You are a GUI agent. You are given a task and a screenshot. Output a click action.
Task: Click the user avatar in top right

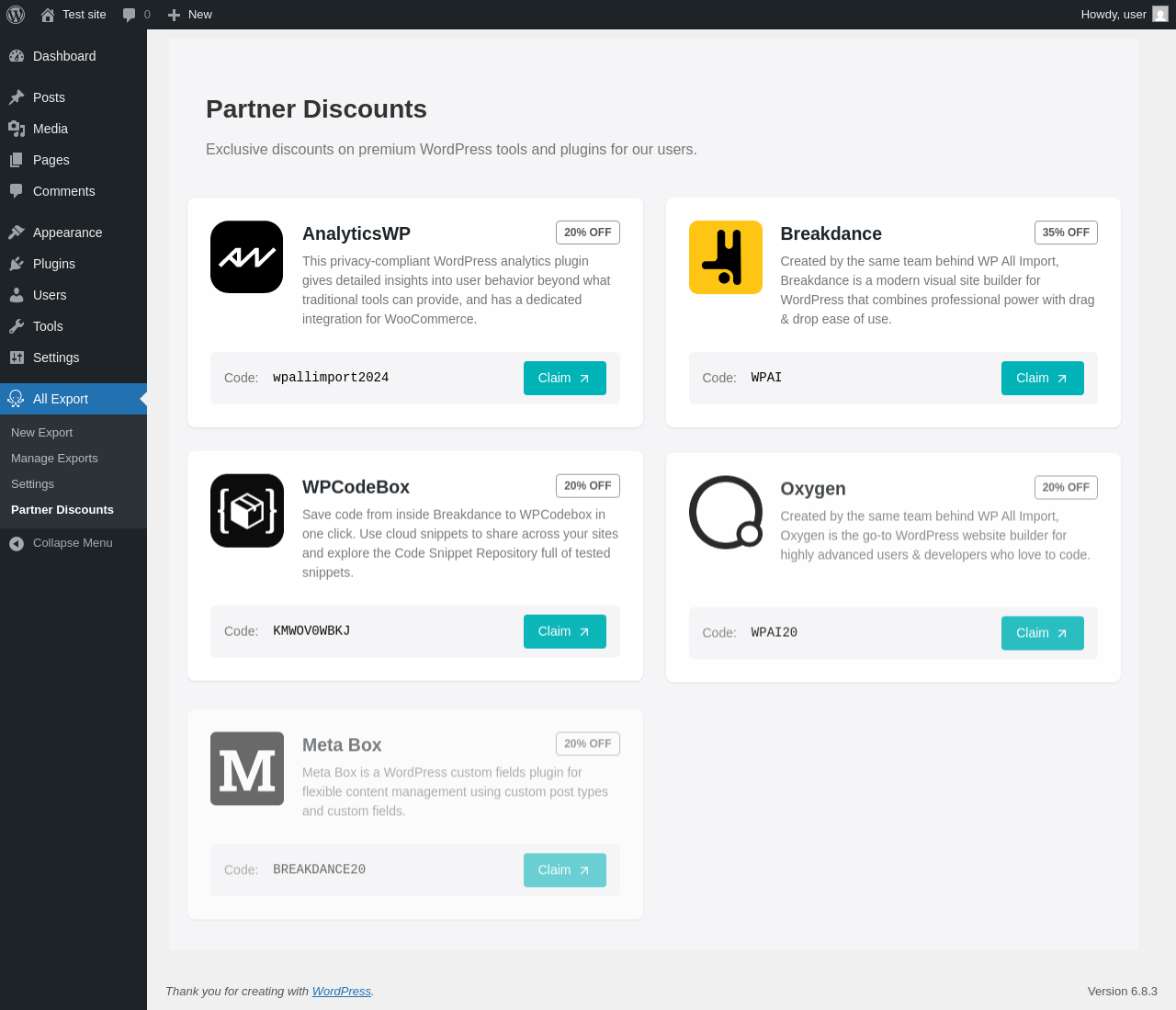click(1160, 15)
